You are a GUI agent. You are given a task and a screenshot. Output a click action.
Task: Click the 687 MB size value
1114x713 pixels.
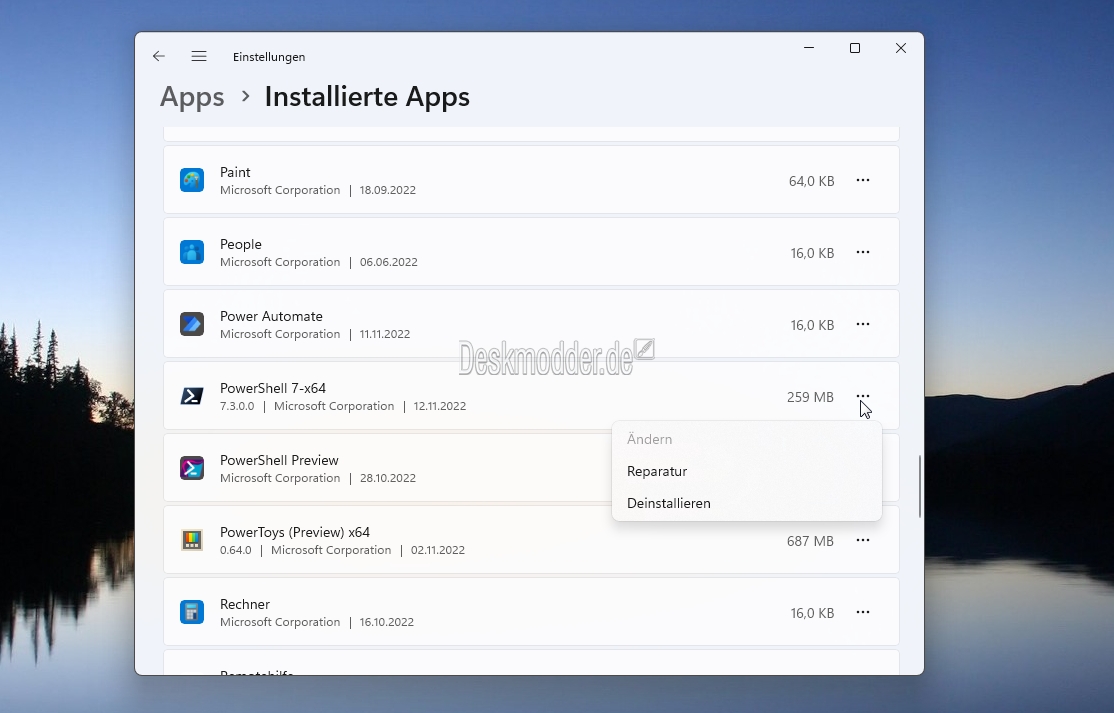click(x=810, y=541)
